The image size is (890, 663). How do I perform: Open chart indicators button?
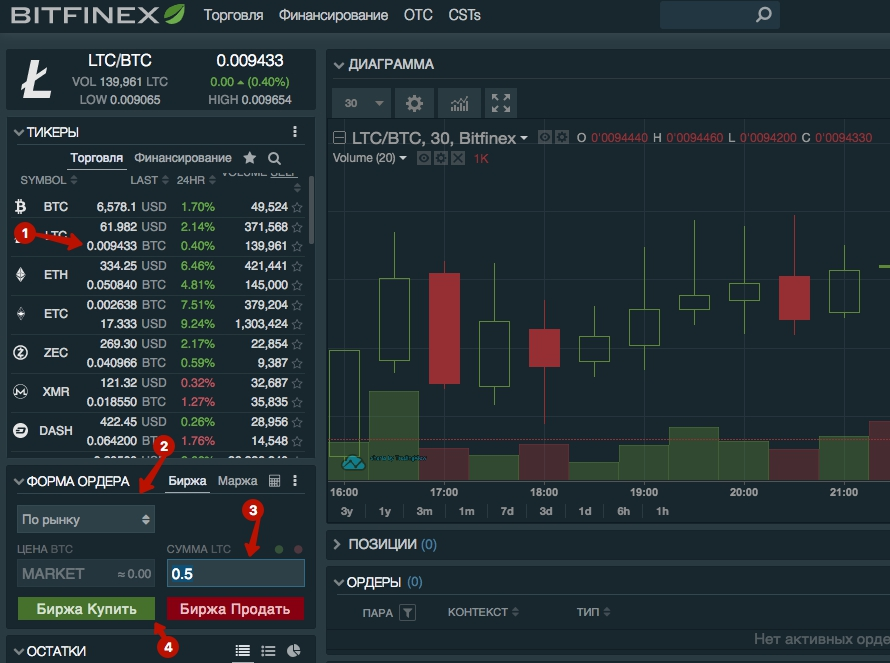coord(460,103)
